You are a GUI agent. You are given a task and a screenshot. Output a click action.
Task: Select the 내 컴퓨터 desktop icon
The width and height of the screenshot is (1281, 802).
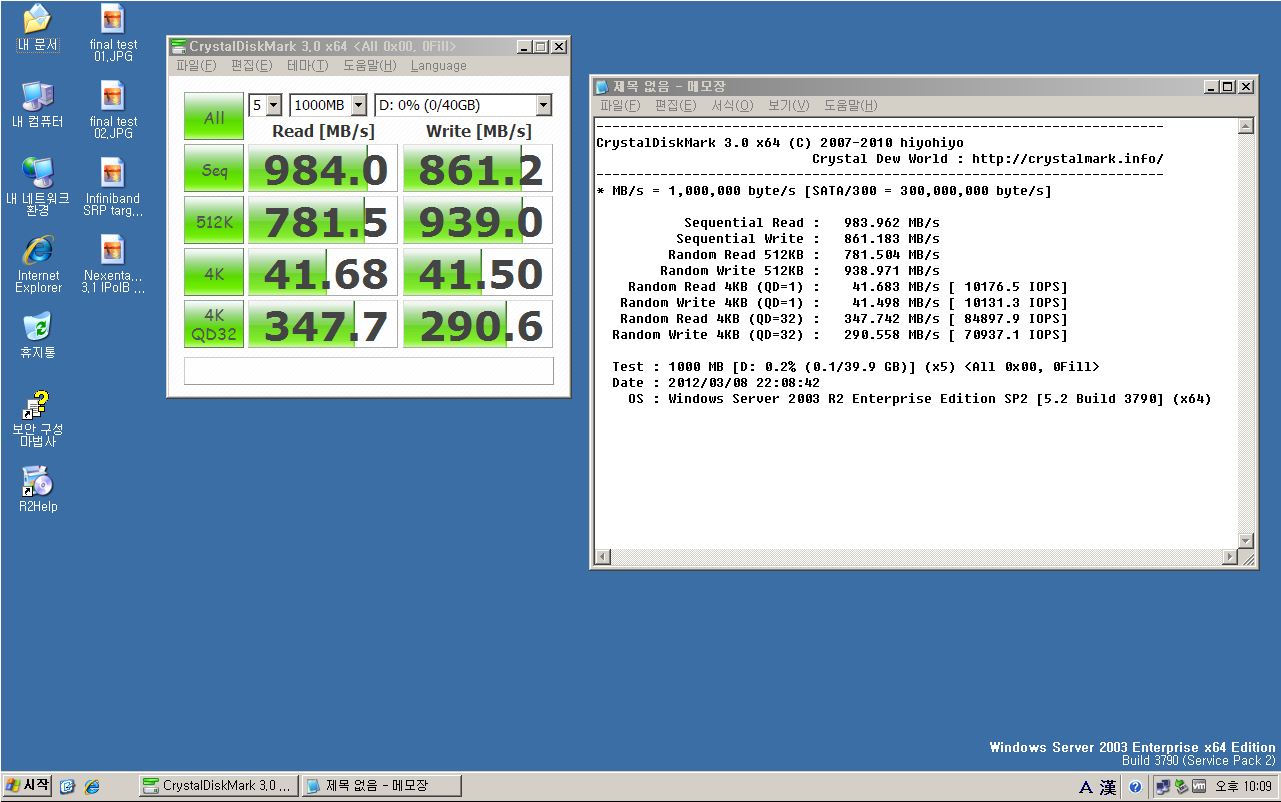pos(37,104)
